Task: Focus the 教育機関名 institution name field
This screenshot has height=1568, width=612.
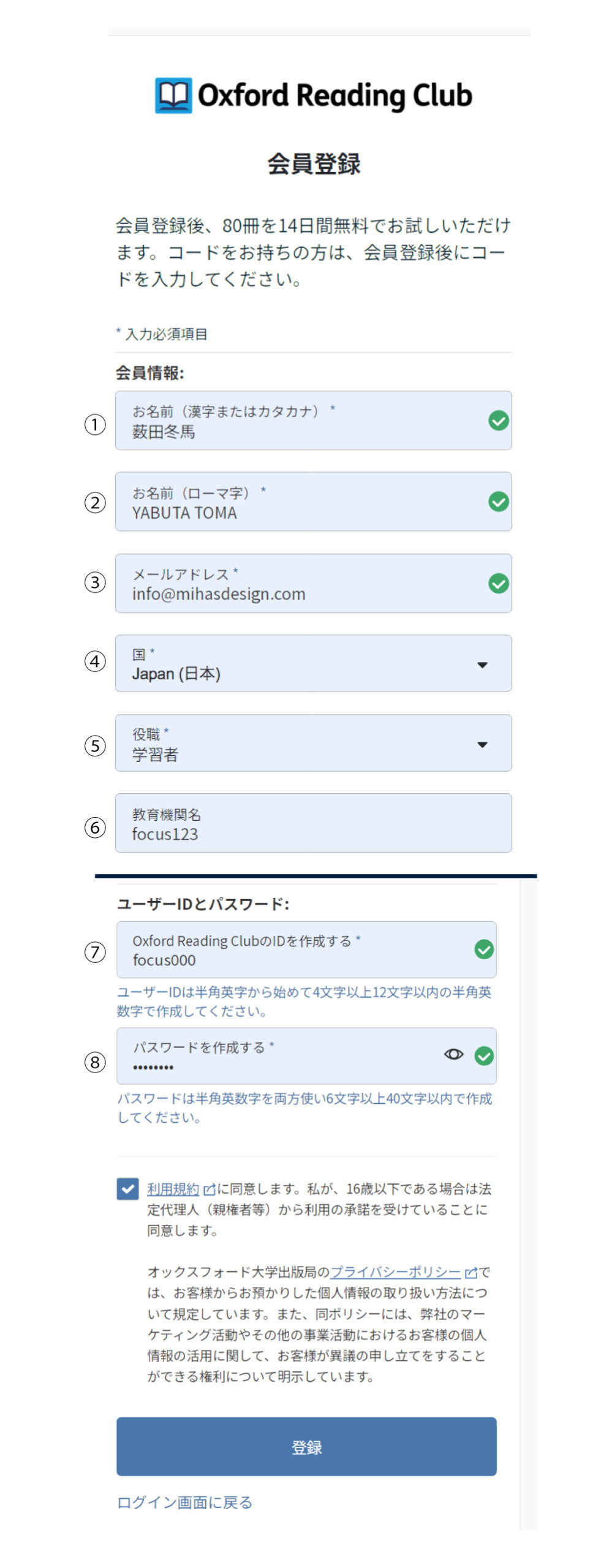Action: (x=313, y=823)
